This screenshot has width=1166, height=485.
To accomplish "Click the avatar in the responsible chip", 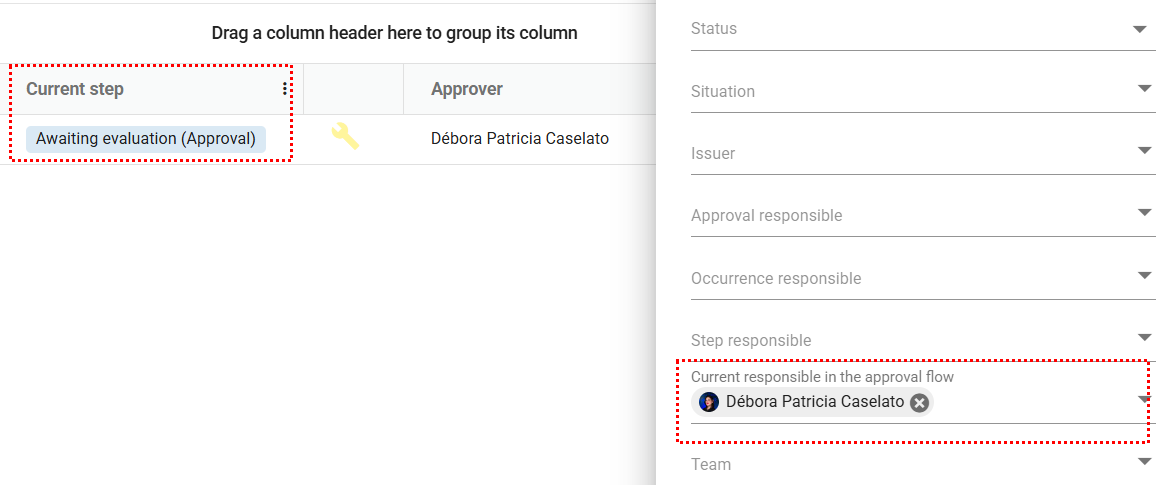I will 709,402.
